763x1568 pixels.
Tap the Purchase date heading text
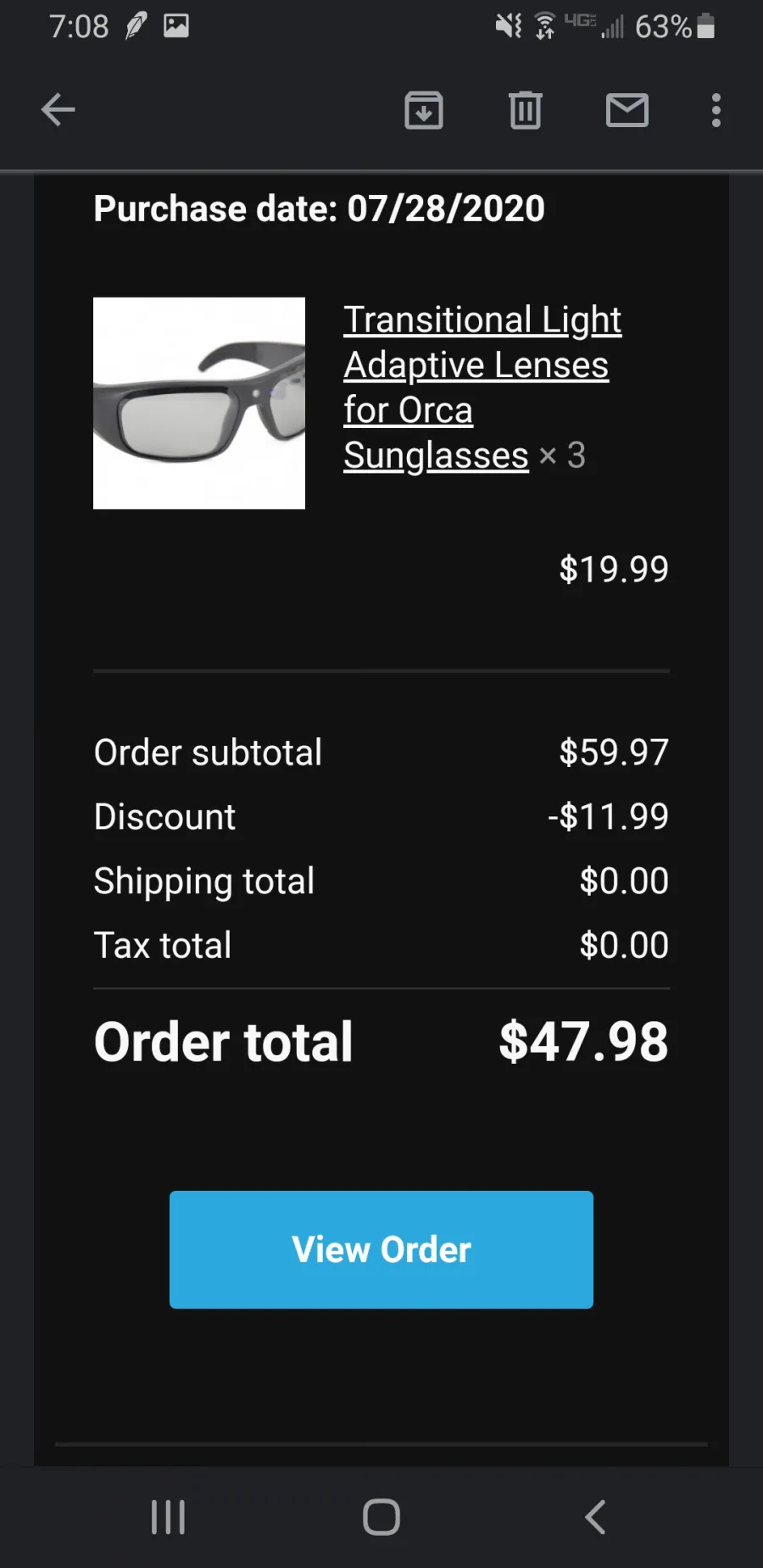pos(319,209)
